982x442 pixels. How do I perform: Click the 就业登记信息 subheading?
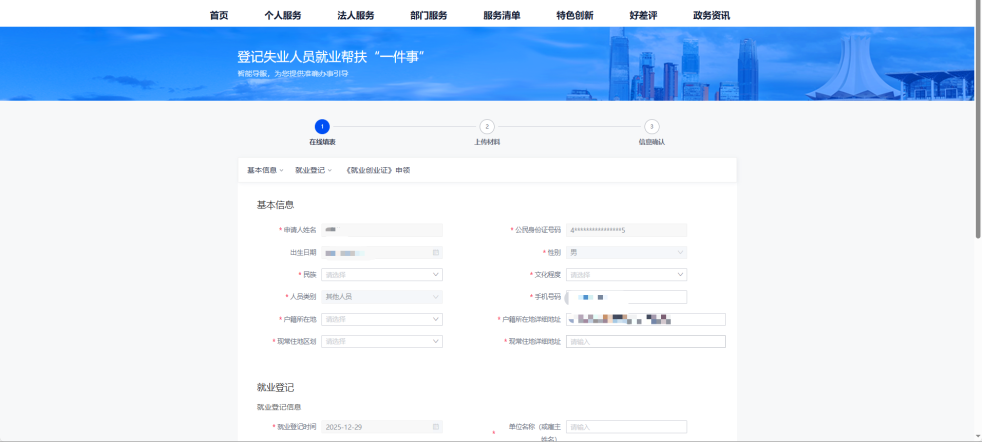[x=279, y=407]
